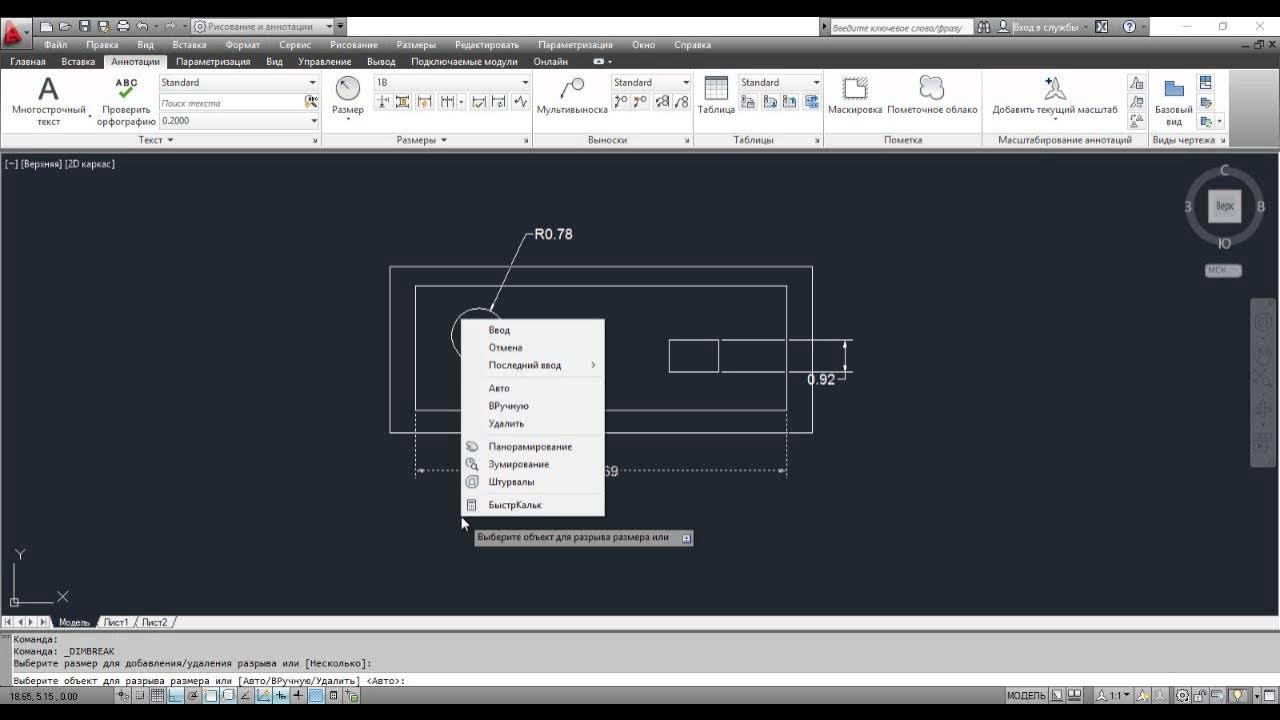Click the QuickCalc (БыстрКальк) calculator icon

(472, 505)
